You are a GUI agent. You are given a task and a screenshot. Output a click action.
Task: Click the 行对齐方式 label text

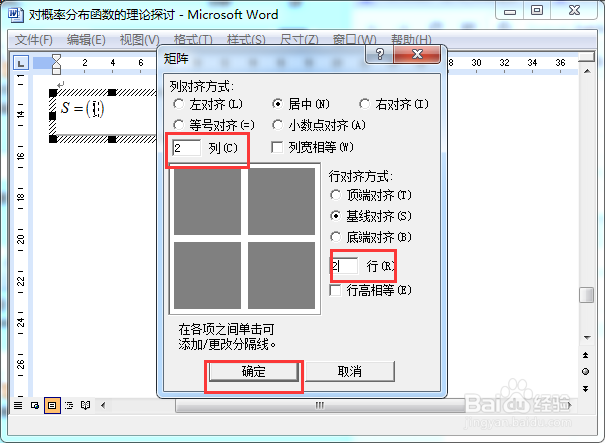coord(360,176)
